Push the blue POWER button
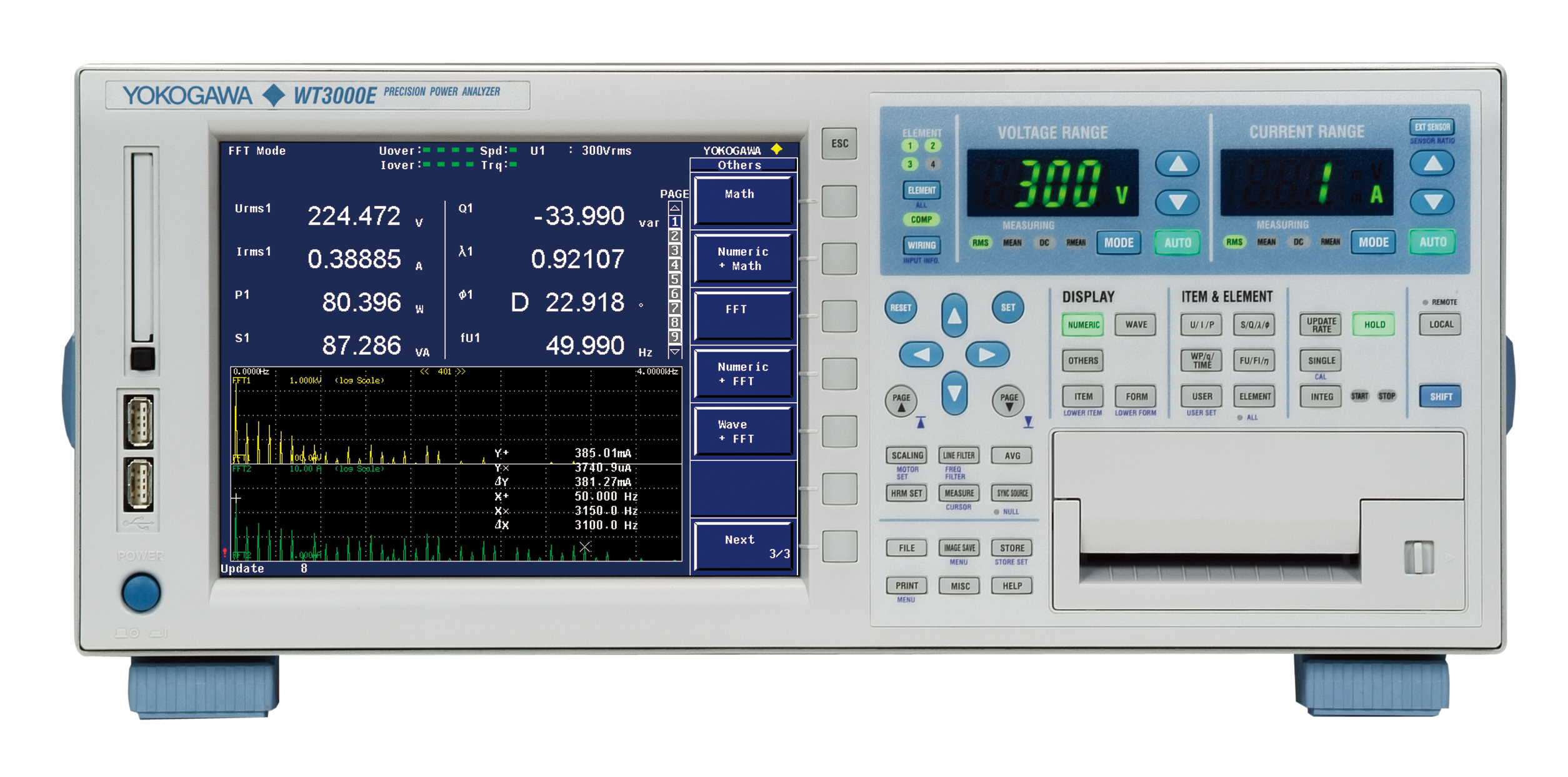The image size is (1568, 777). [x=141, y=592]
